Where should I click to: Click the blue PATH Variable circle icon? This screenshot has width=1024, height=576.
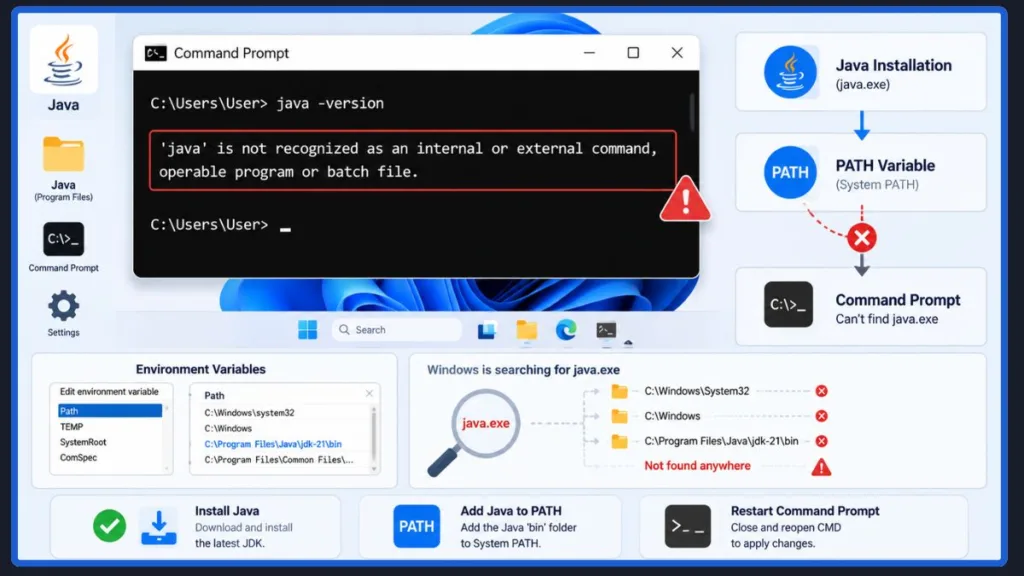click(x=790, y=172)
